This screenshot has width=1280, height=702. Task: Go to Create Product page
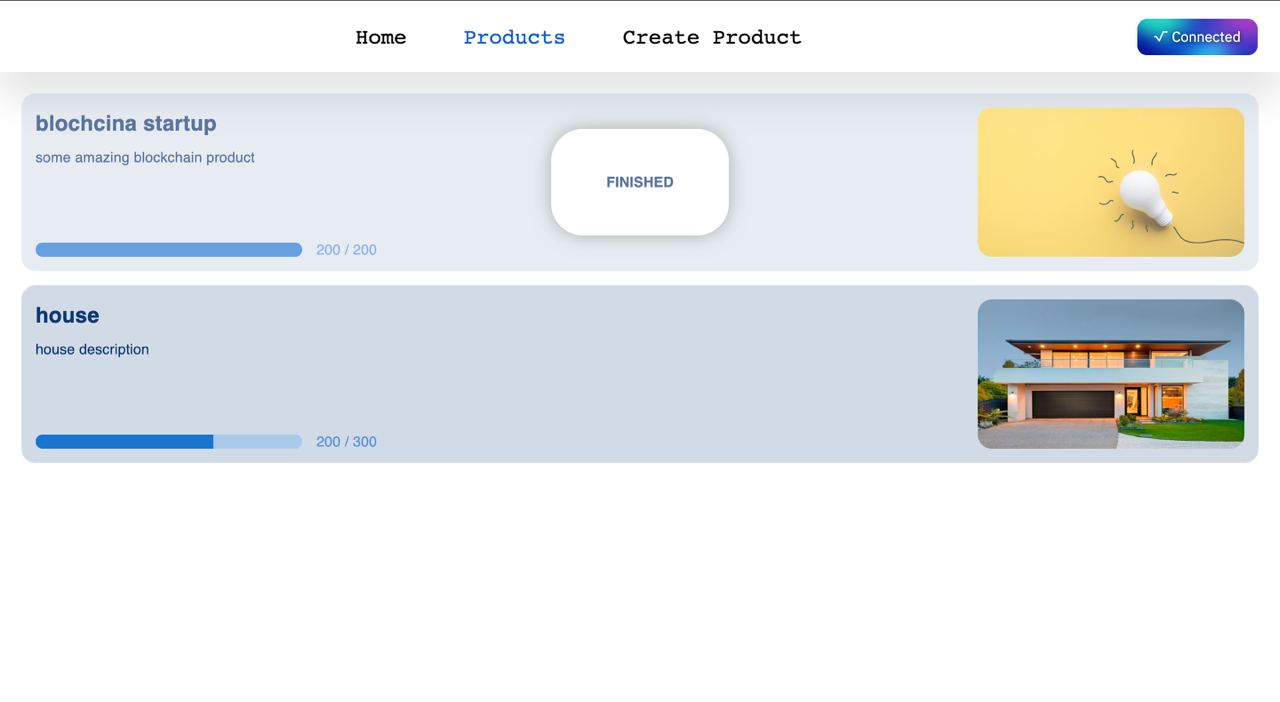tap(712, 37)
